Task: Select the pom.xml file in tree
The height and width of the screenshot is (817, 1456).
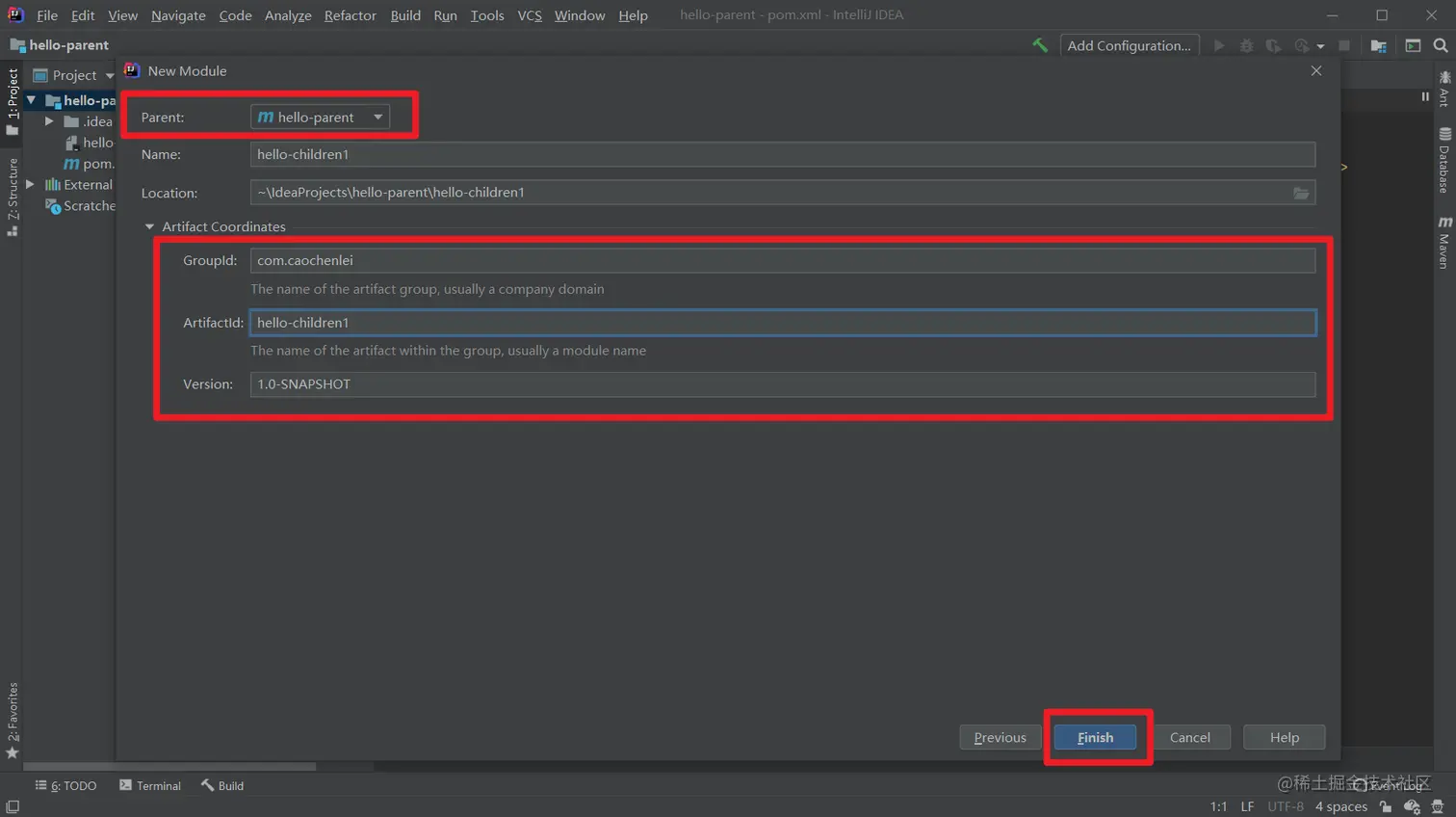Action: 90,164
